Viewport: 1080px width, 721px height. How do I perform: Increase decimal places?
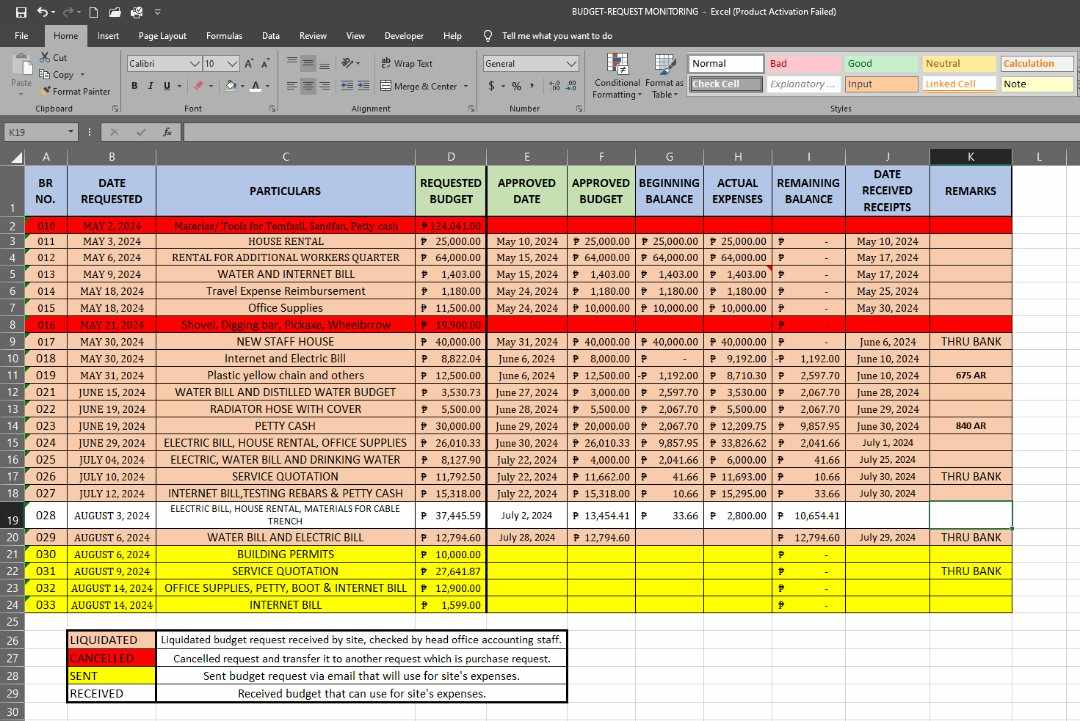pyautogui.click(x=555, y=86)
